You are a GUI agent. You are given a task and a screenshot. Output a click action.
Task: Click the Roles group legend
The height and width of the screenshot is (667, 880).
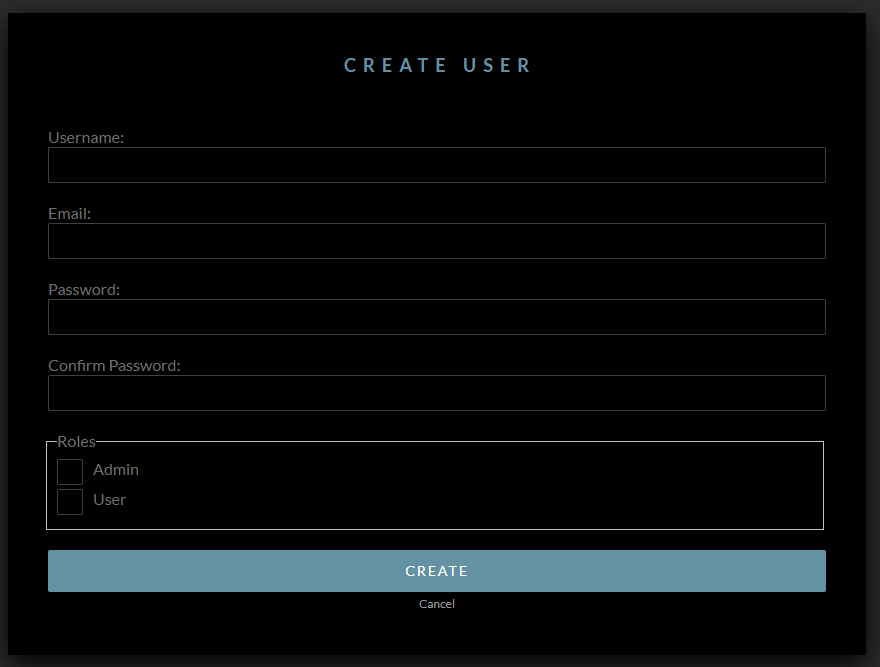tap(76, 442)
